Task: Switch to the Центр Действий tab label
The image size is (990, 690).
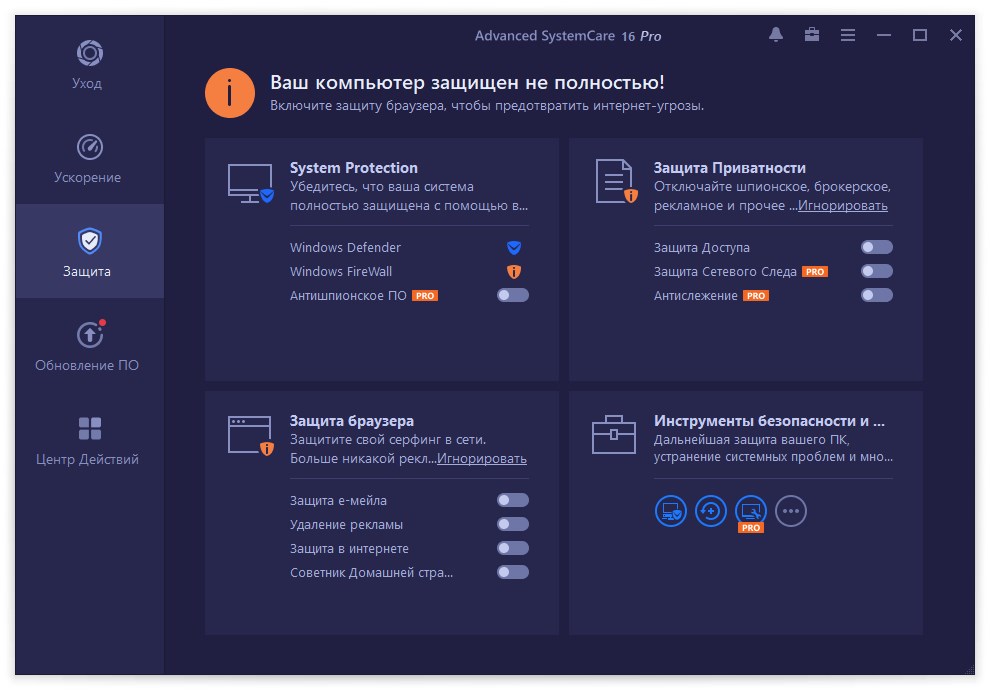Action: coord(87,460)
